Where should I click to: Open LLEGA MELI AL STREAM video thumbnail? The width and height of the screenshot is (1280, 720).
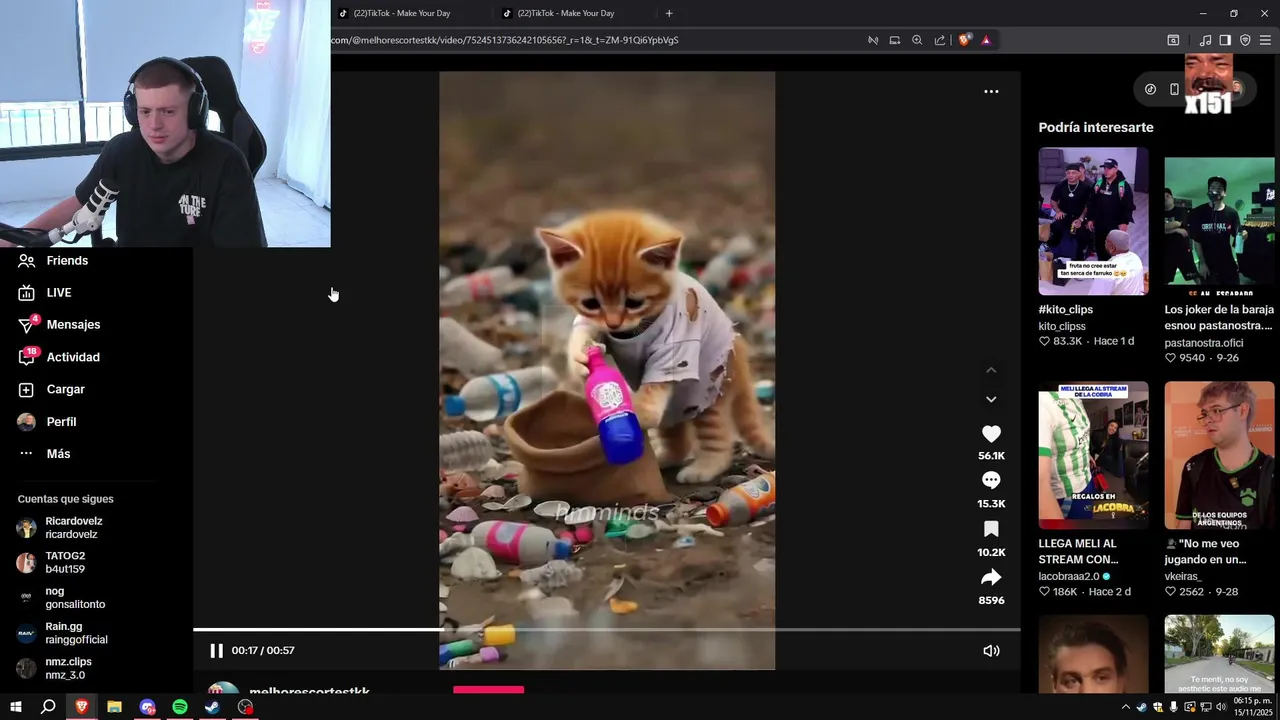pos(1093,455)
